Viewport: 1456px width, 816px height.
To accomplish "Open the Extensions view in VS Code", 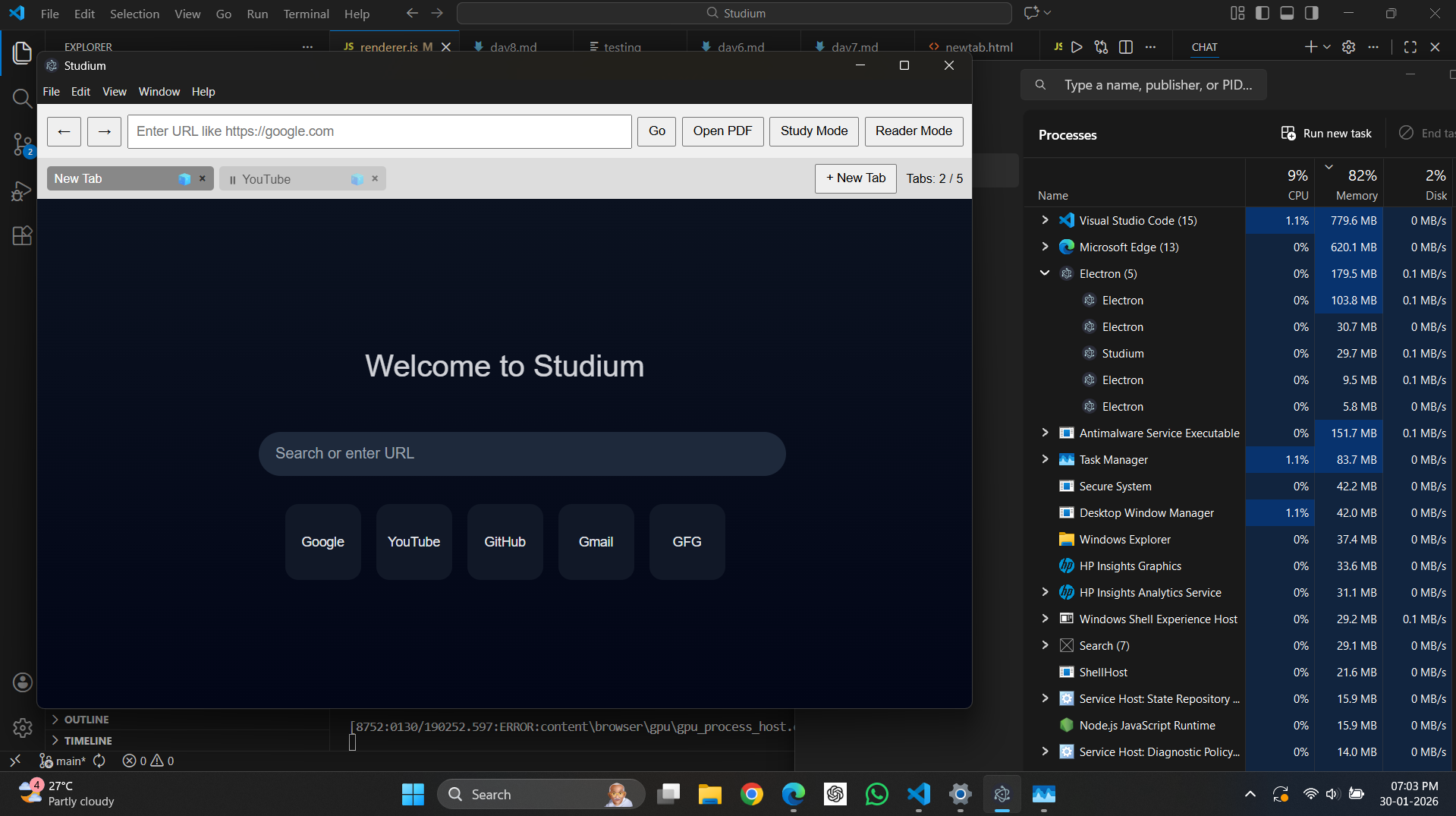I will click(x=22, y=235).
